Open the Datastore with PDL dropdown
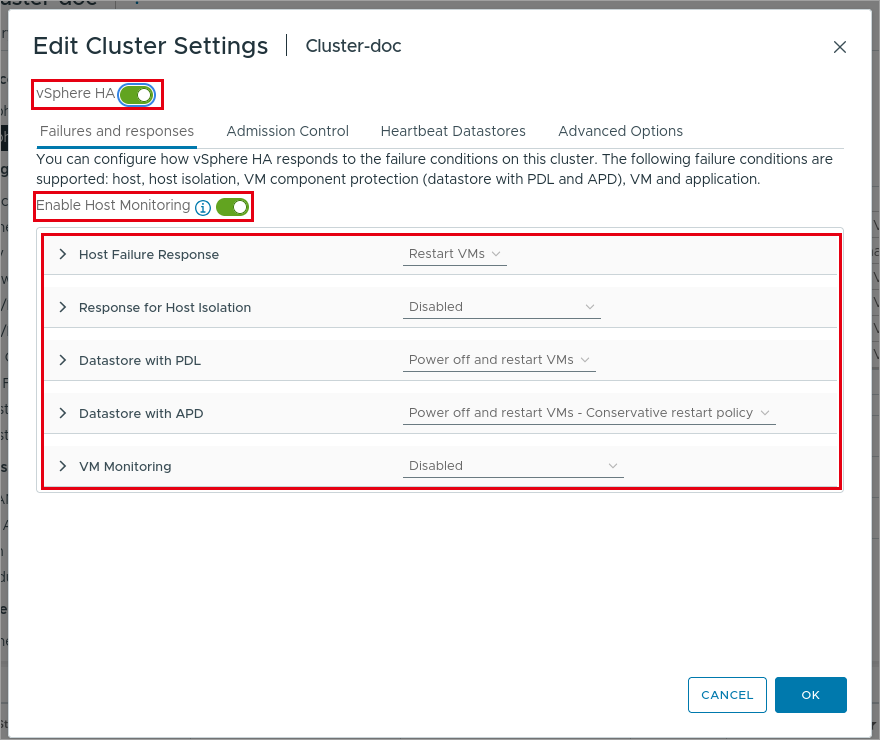This screenshot has height=740, width=880. pos(499,360)
